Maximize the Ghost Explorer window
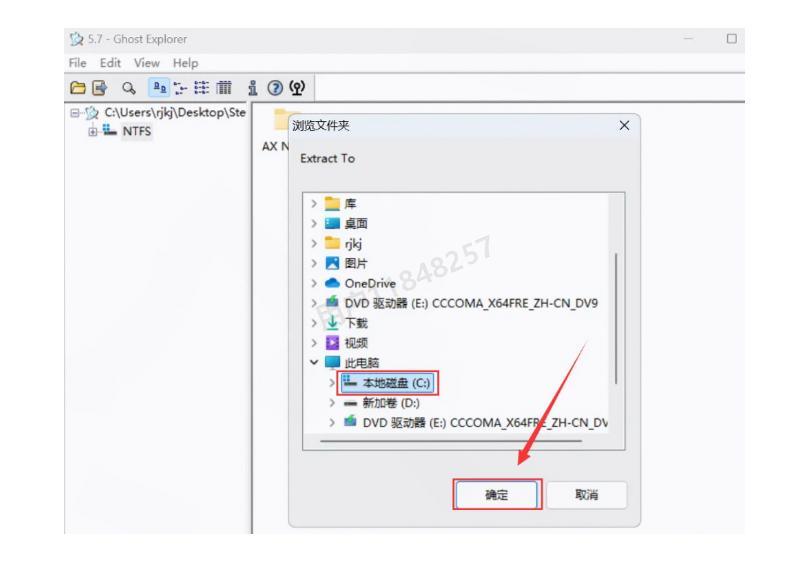The height and width of the screenshot is (563, 810). tap(731, 39)
